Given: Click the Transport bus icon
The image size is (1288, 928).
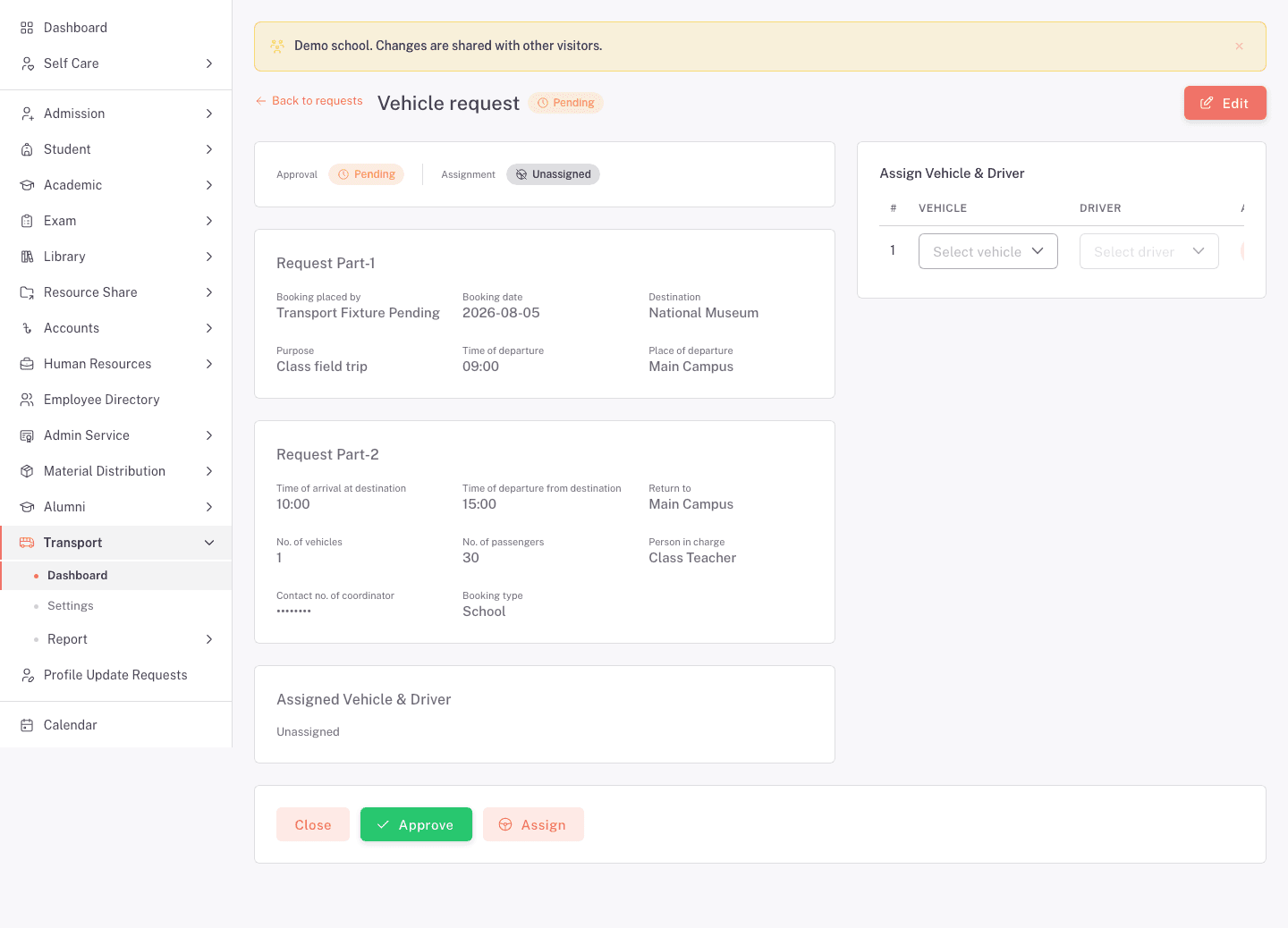Looking at the screenshot, I should tap(27, 543).
